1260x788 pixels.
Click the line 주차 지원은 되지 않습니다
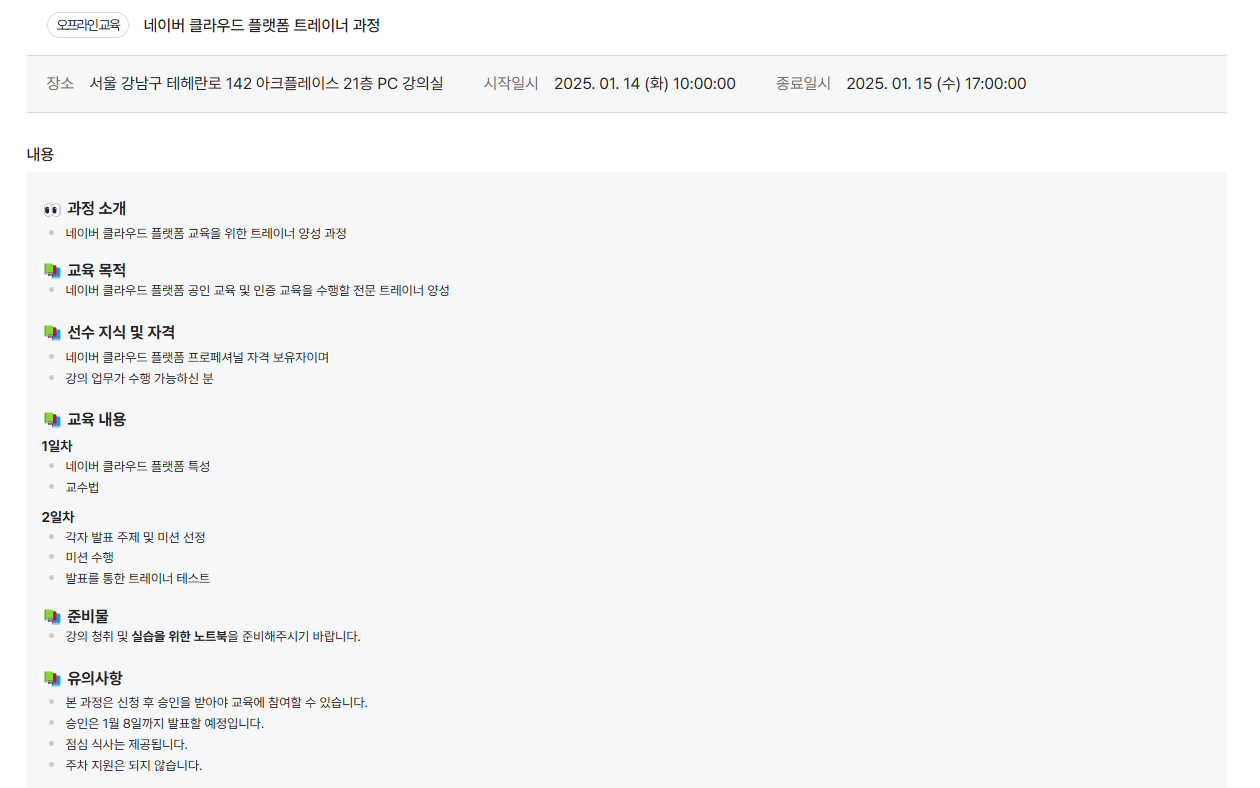coord(134,766)
